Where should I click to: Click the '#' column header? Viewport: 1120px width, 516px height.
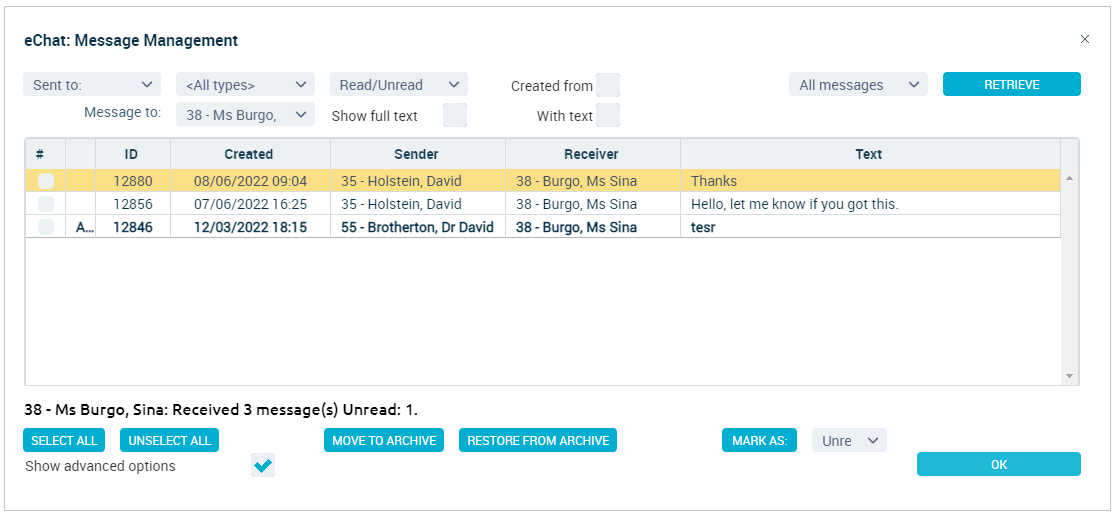click(x=45, y=154)
